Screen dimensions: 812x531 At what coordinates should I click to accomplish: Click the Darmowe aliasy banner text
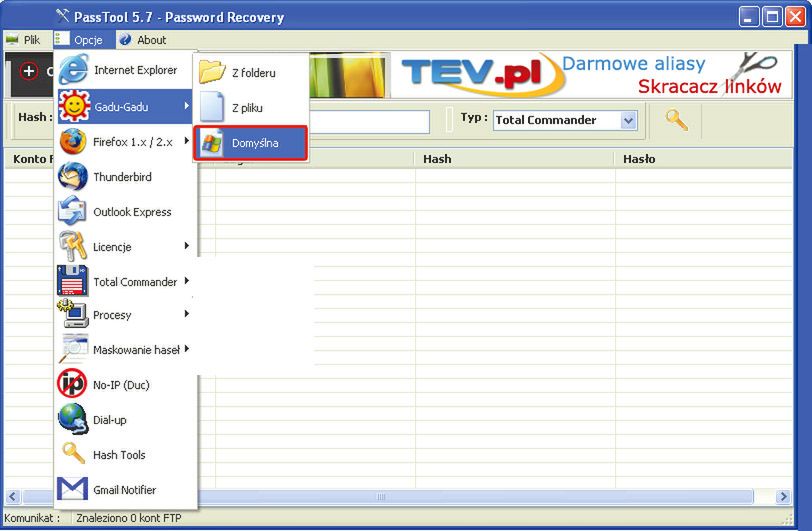pos(633,64)
